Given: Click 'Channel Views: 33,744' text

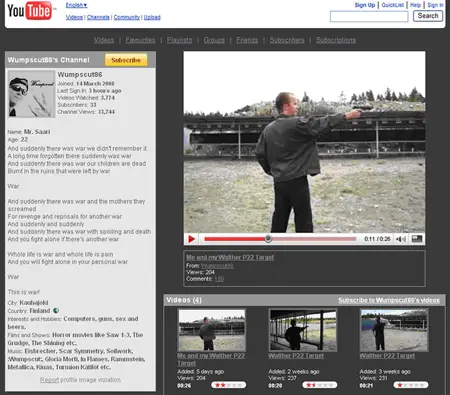Looking at the screenshot, I should (86, 112).
